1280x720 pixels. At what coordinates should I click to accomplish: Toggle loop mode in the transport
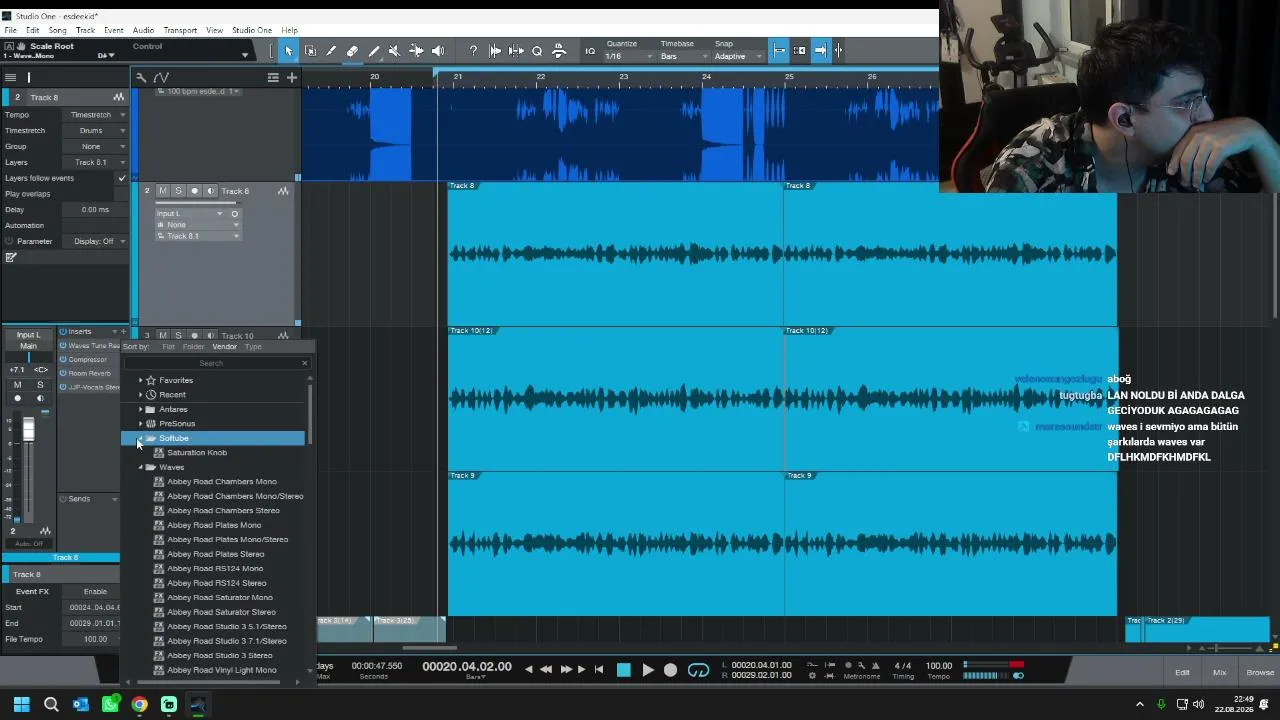[698, 670]
